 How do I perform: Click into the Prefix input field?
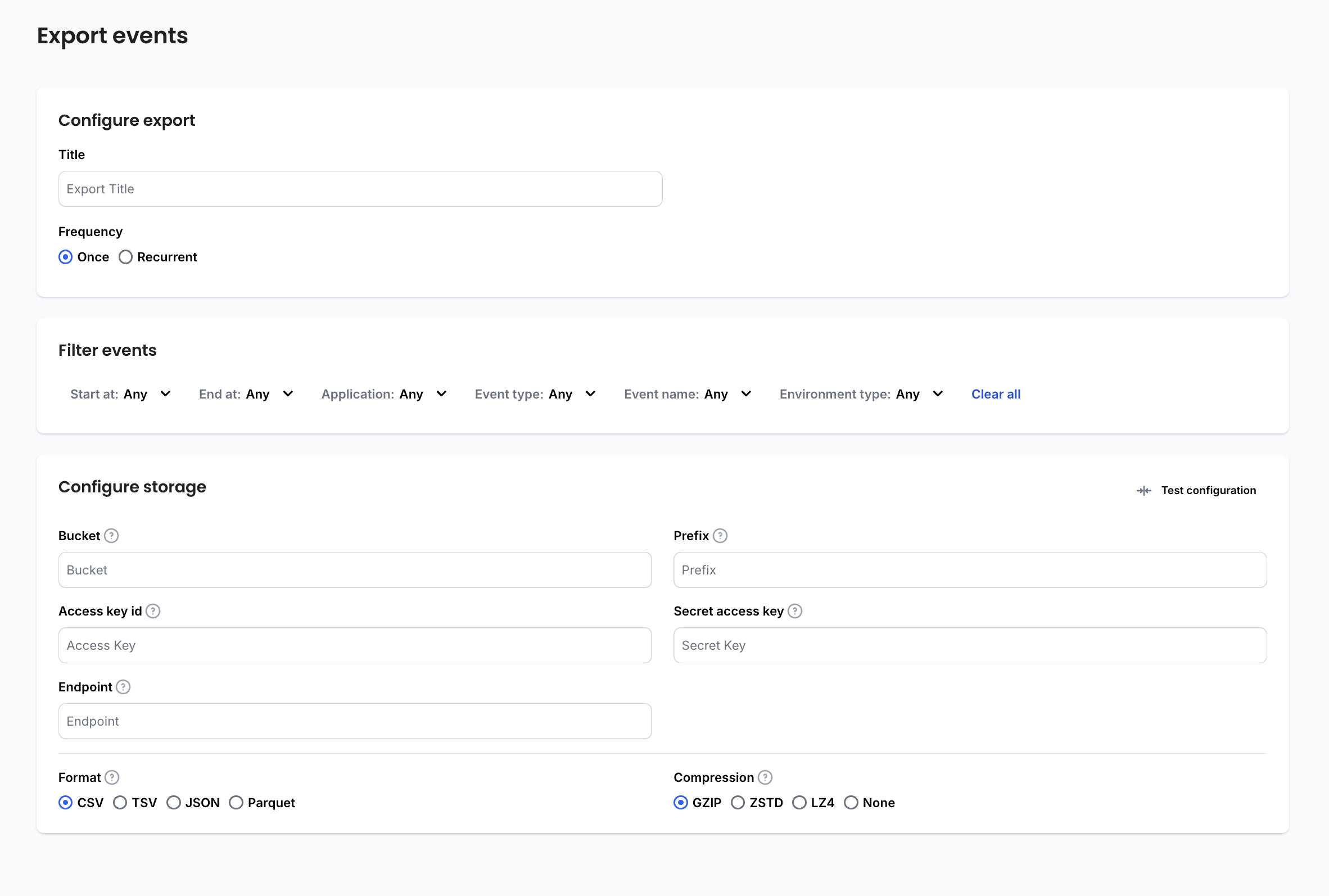coord(970,570)
